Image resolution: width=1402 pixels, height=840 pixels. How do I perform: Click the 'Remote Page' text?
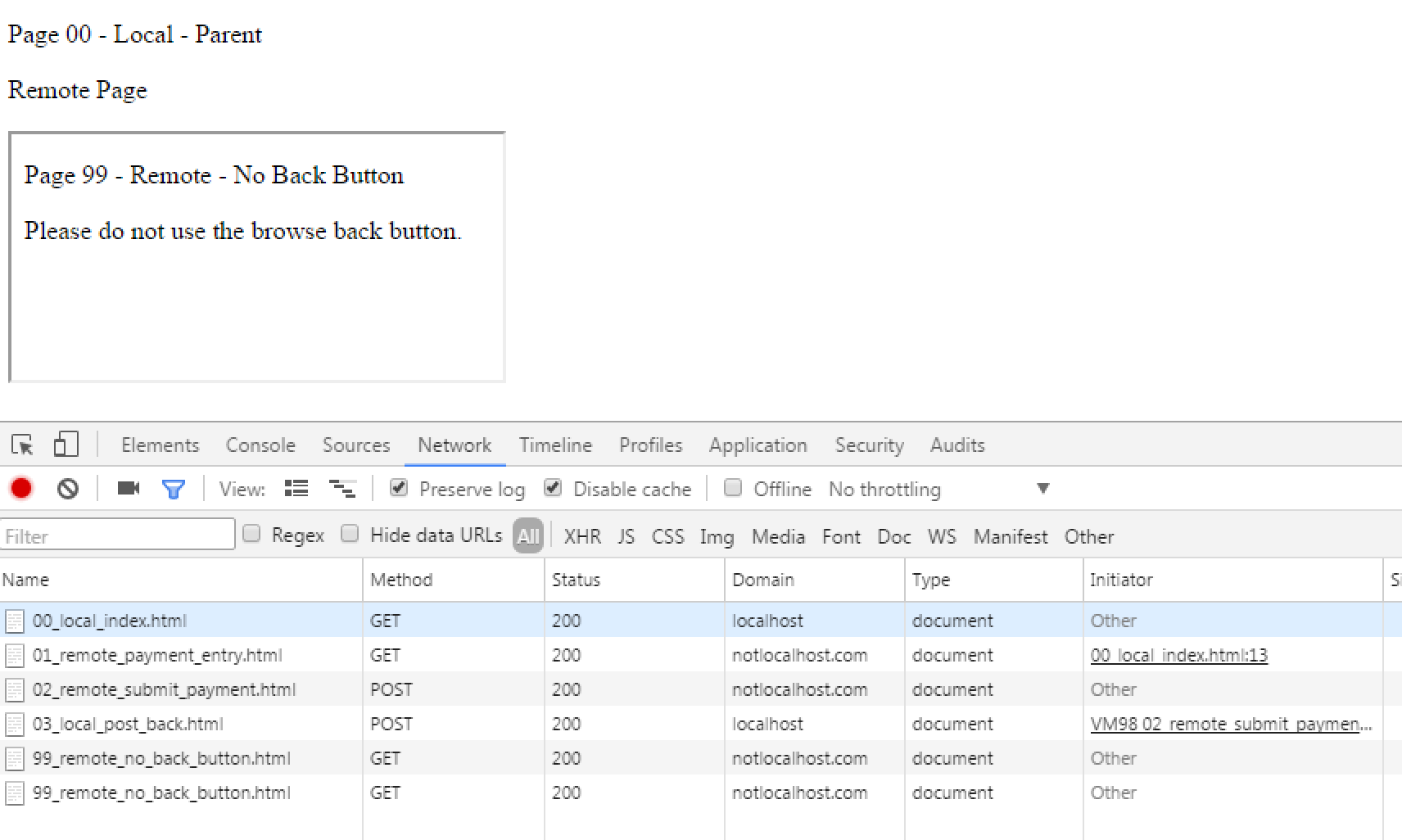coord(78,90)
